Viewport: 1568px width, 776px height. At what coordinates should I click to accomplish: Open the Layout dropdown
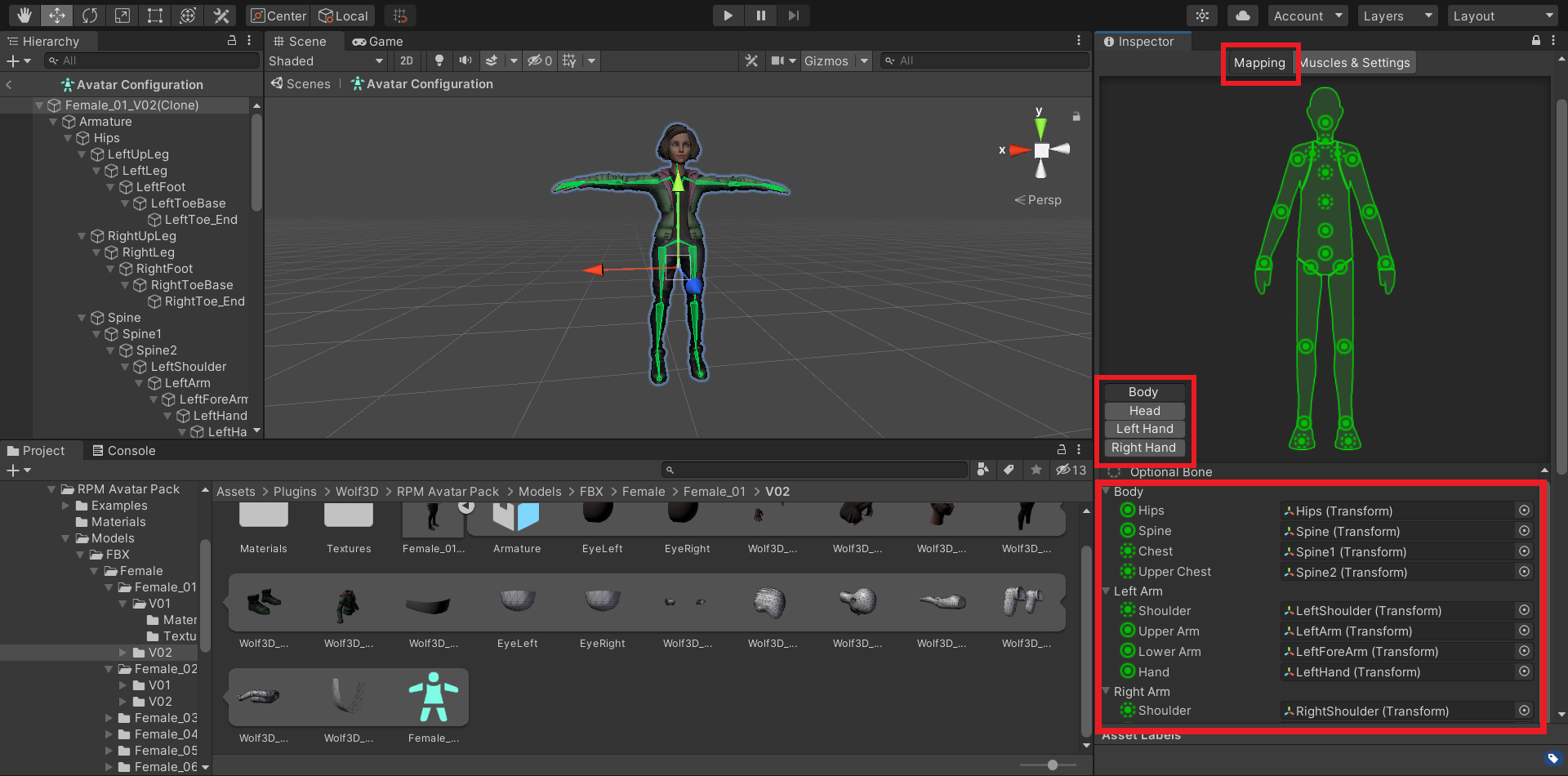[x=1503, y=16]
